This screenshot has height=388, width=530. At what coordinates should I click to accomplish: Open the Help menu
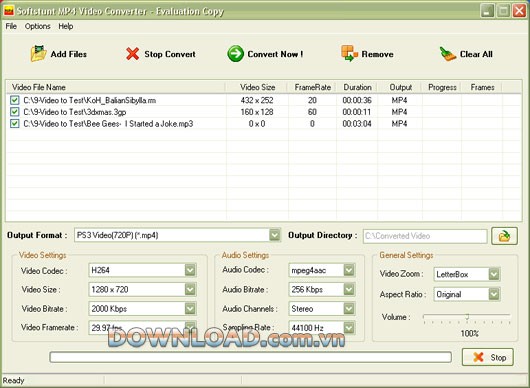(x=66, y=26)
